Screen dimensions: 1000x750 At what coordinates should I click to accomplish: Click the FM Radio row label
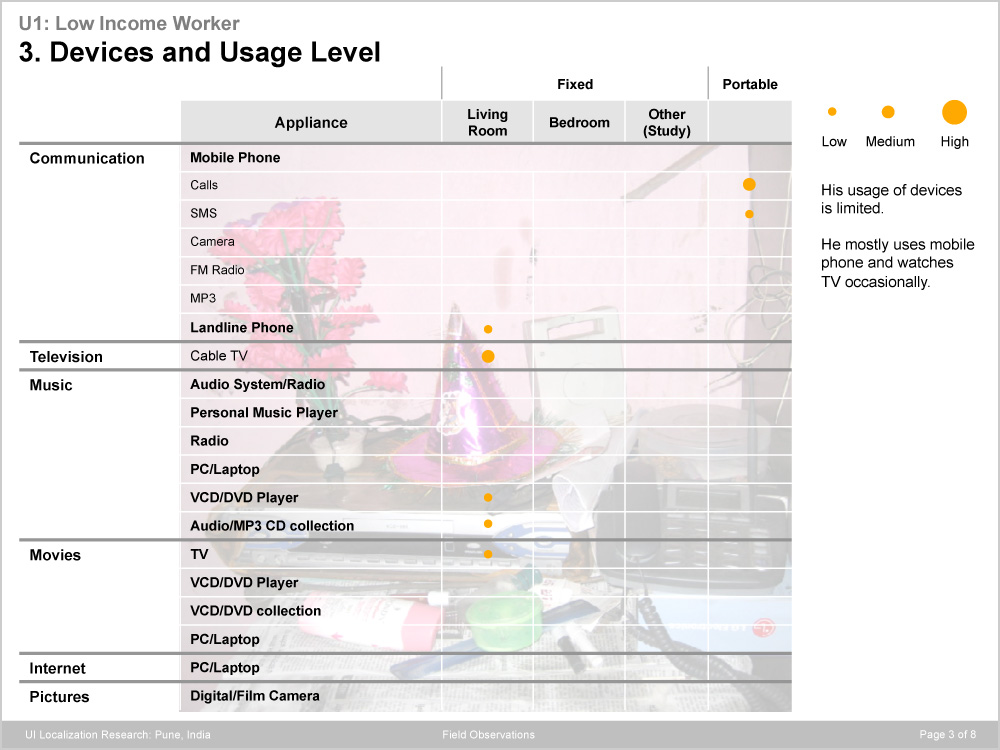(x=217, y=270)
